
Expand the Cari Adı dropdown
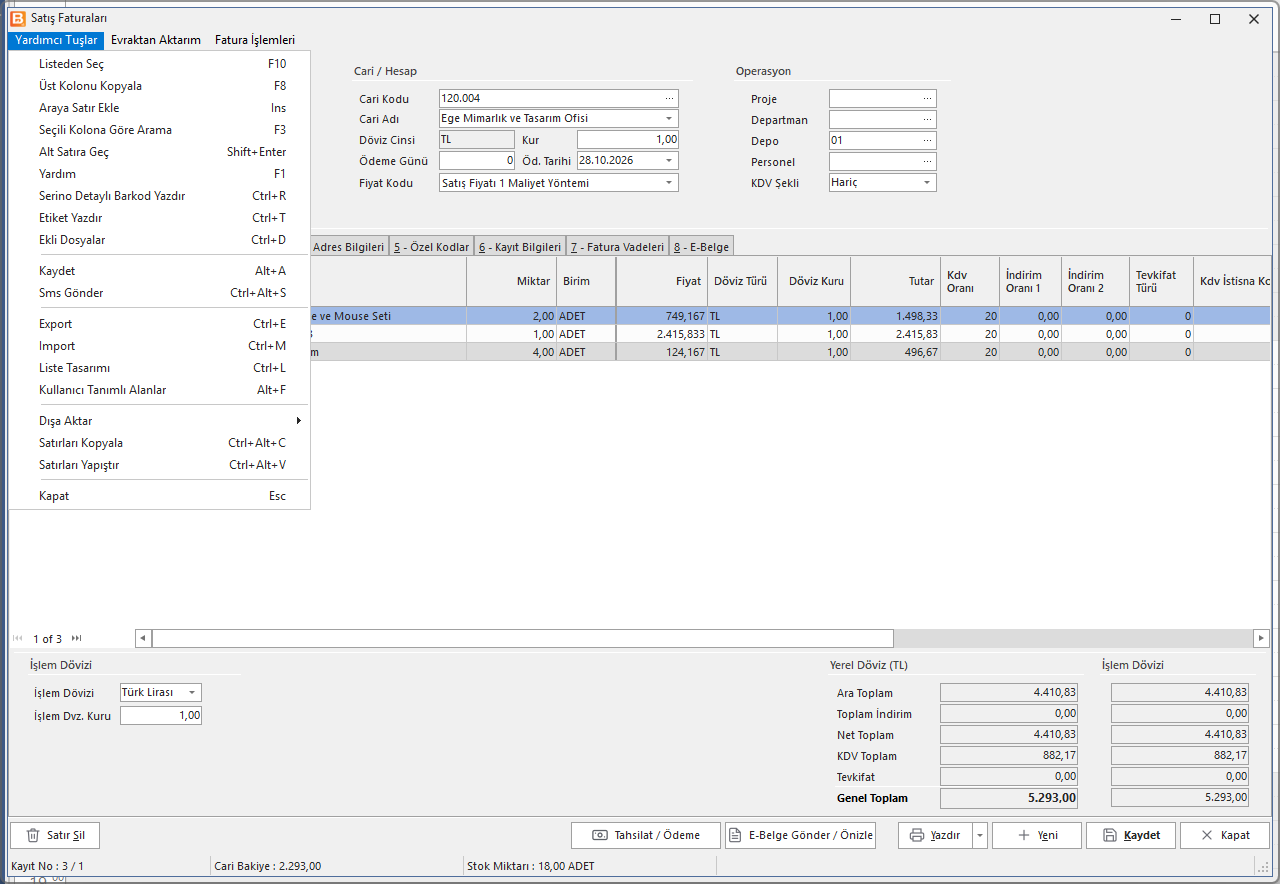pos(670,119)
